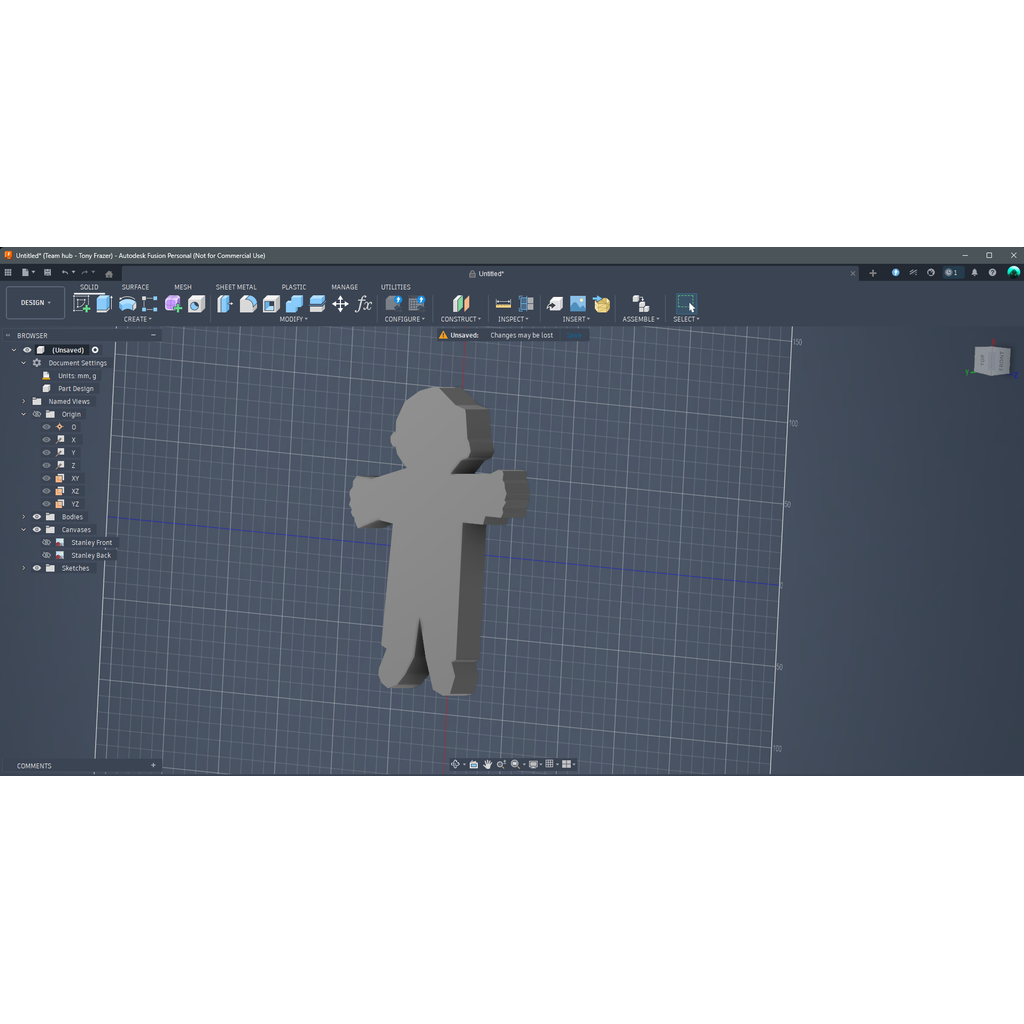Click the job status clock indicator

point(952,272)
